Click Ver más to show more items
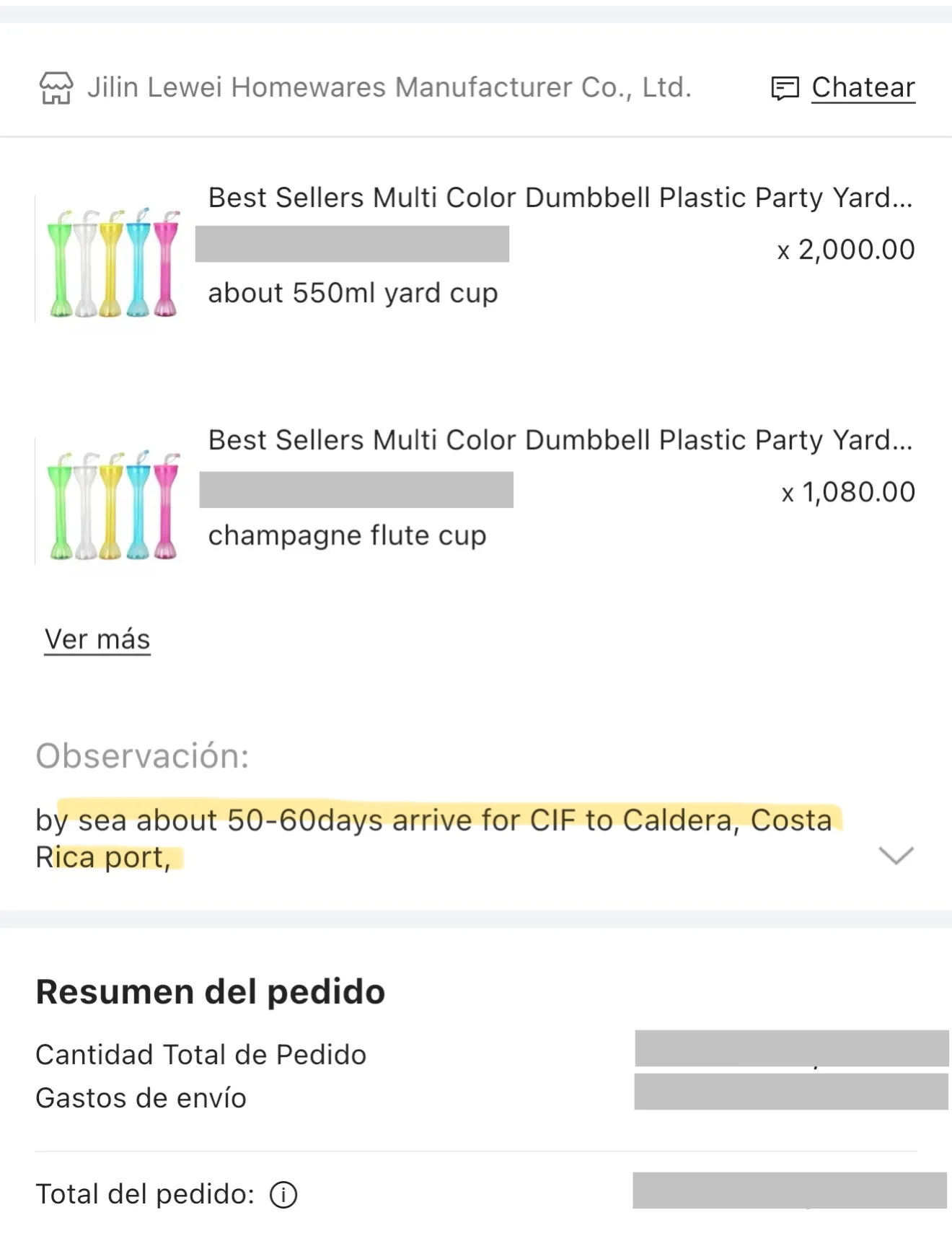 click(97, 639)
